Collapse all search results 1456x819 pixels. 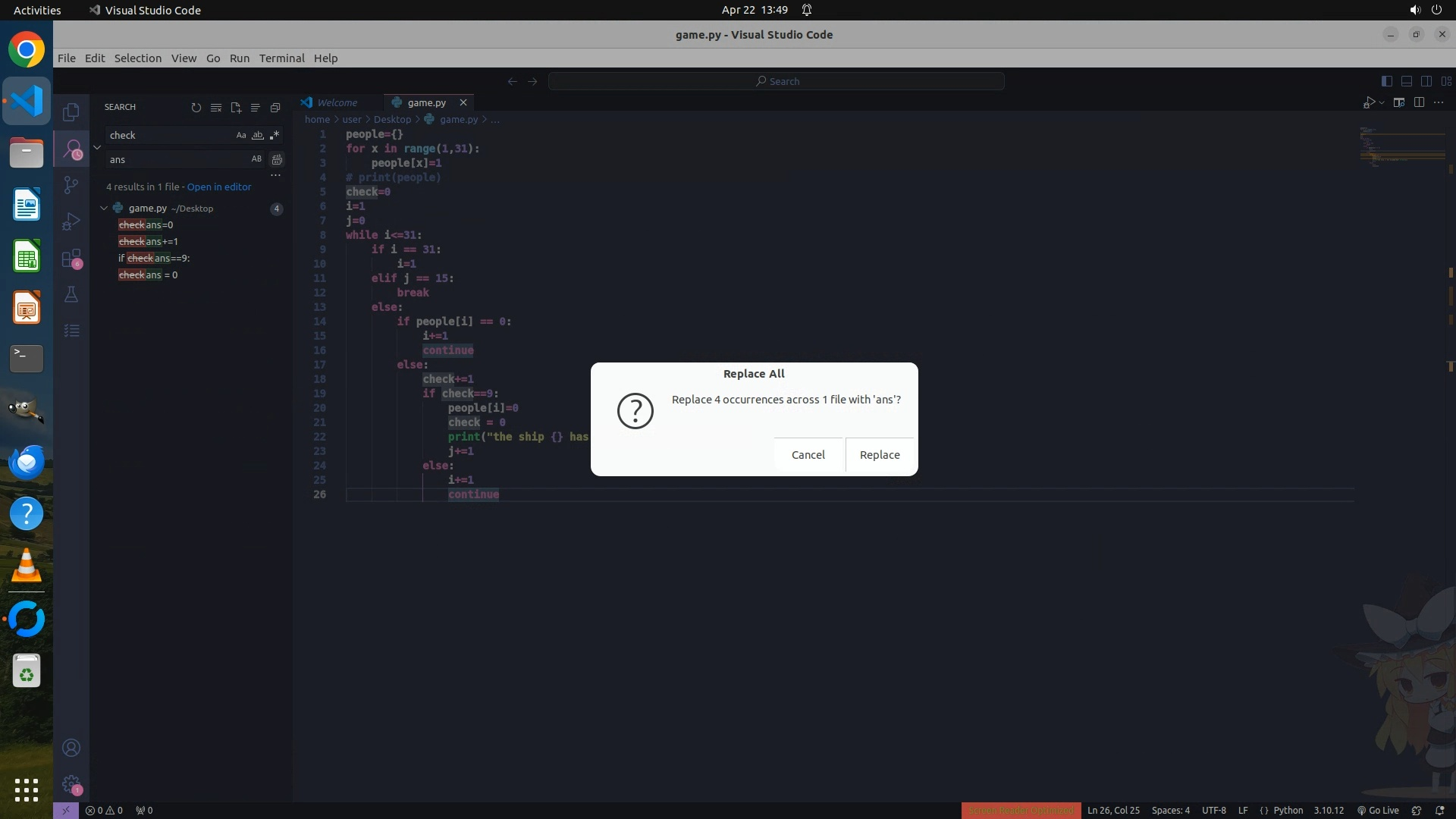click(x=275, y=108)
